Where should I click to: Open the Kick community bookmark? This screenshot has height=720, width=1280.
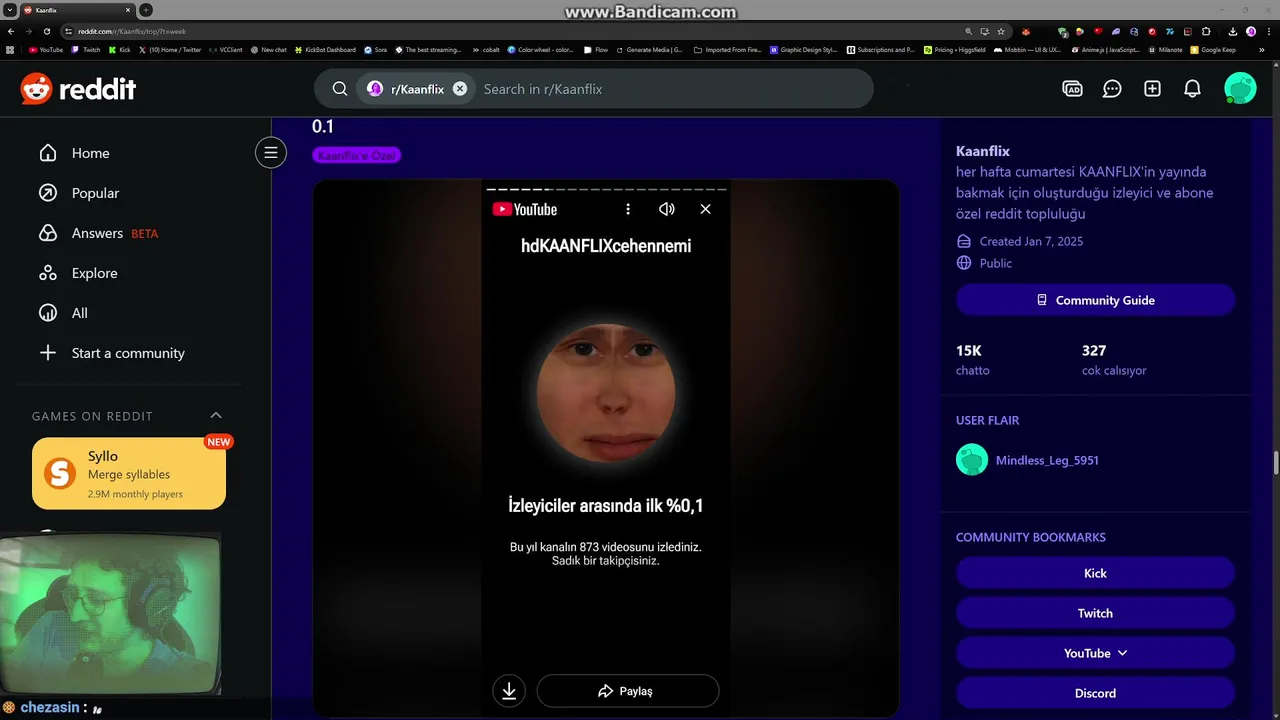point(1095,573)
